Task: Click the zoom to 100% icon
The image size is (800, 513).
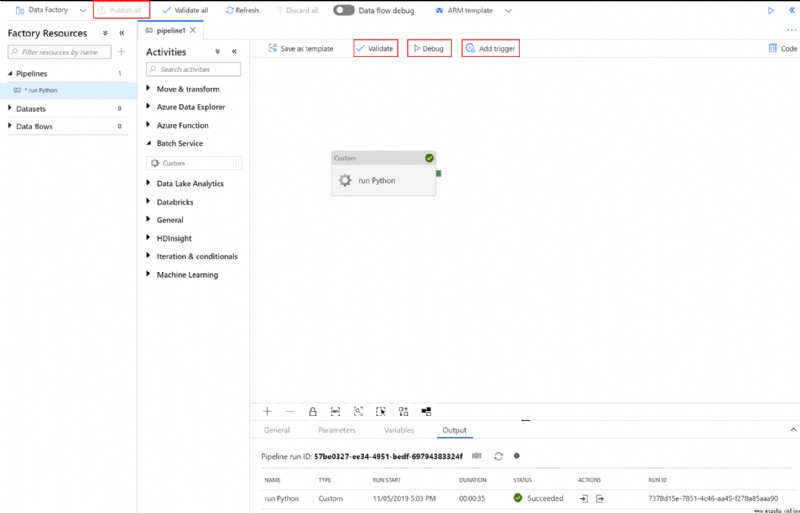Action: 335,411
